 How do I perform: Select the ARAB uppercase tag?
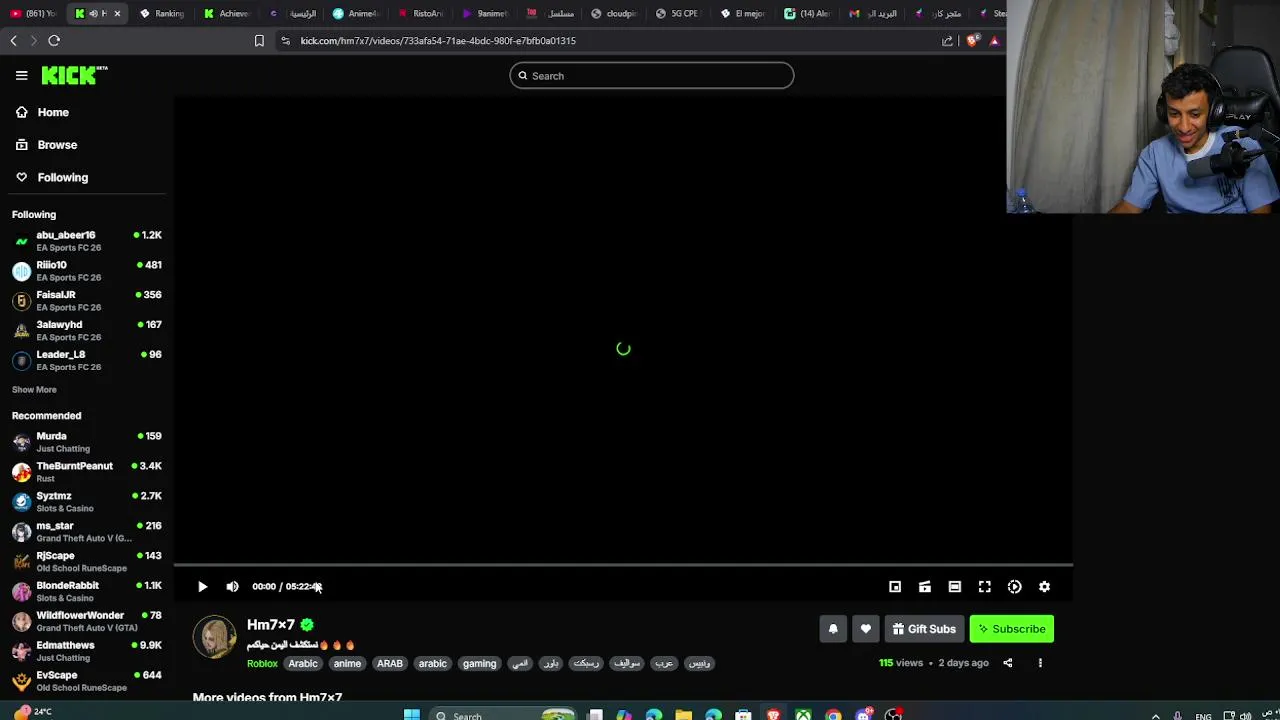coord(390,663)
